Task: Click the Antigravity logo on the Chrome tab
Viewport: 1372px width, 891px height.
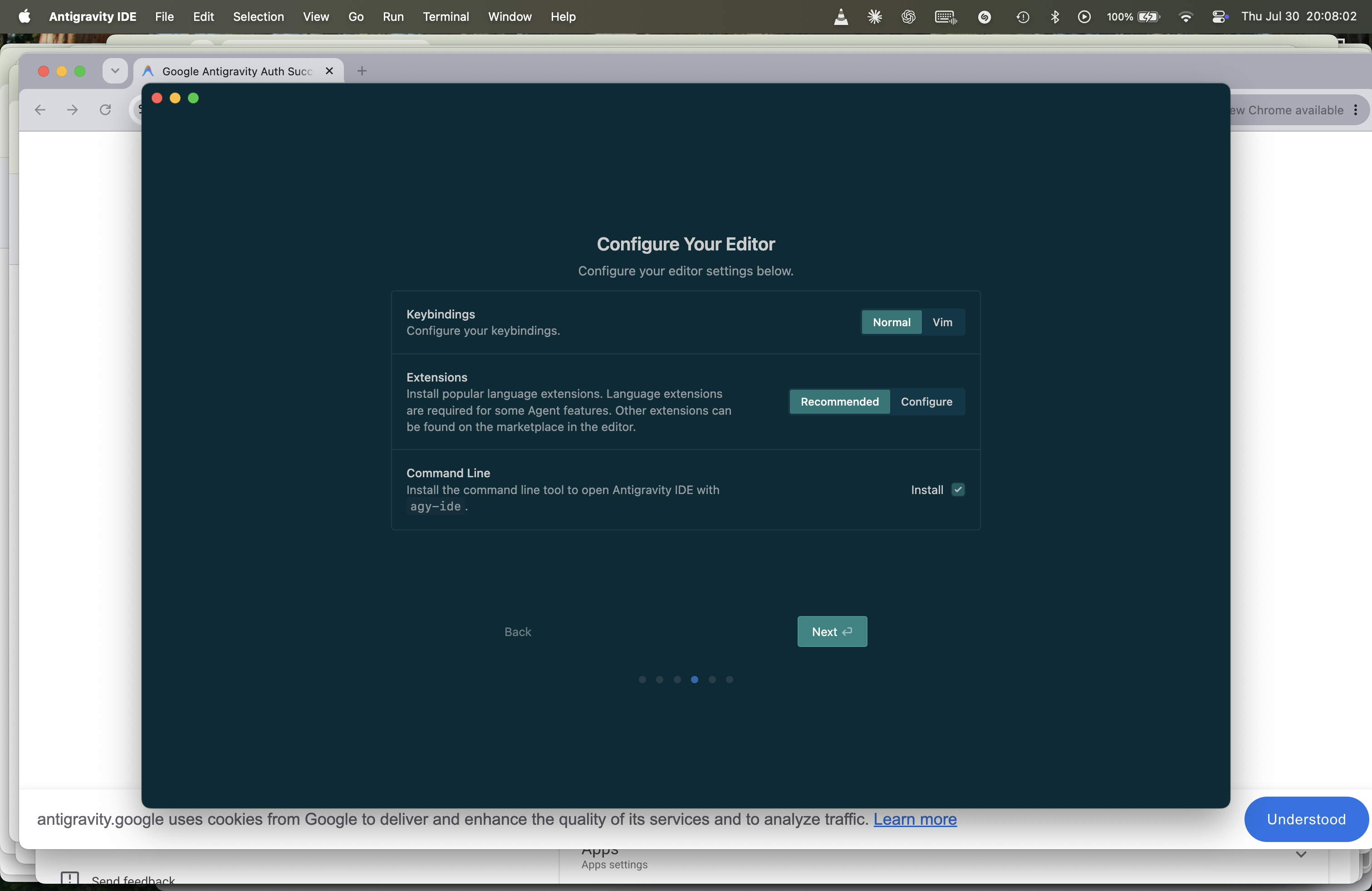Action: coord(148,71)
